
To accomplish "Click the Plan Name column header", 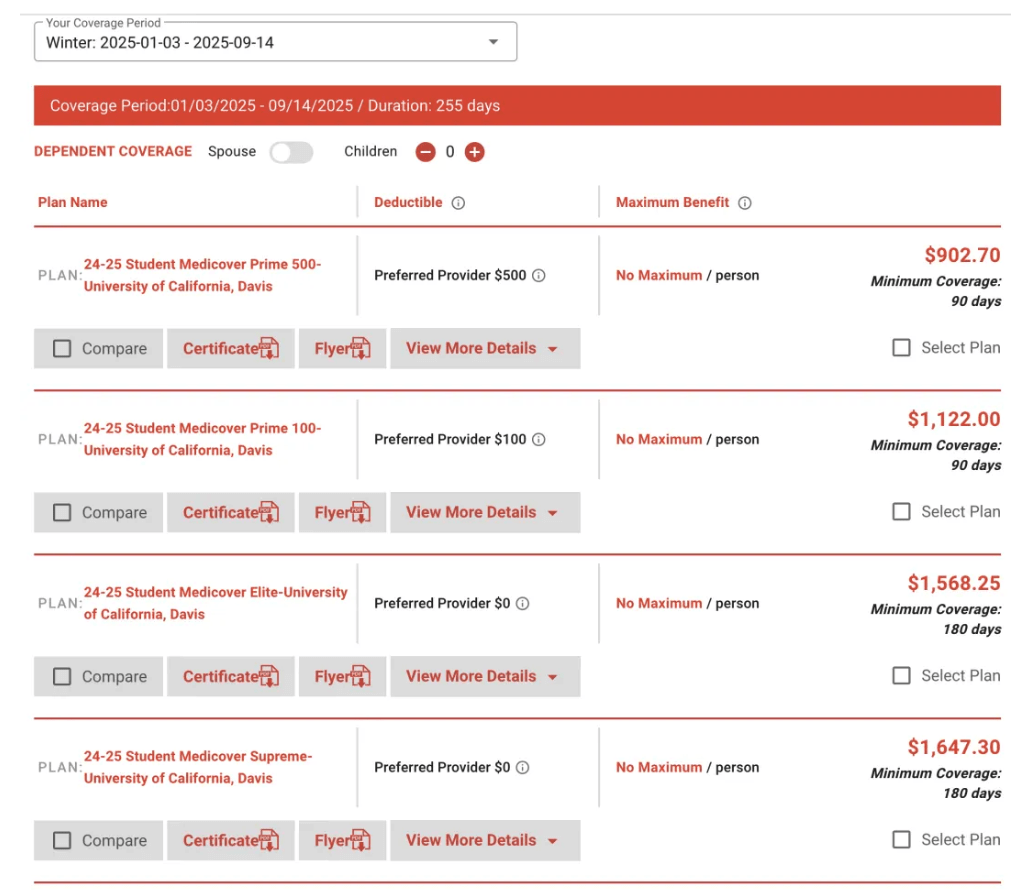I will point(72,203).
